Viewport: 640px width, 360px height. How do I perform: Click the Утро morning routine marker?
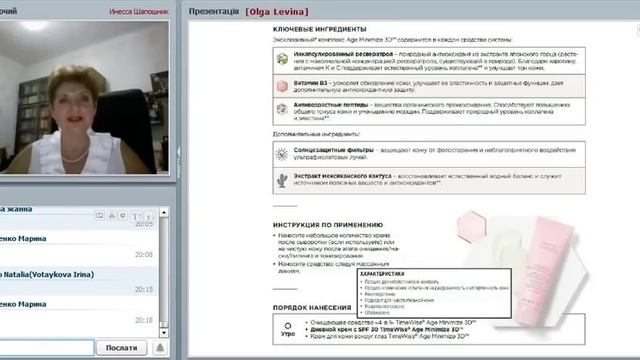(288, 329)
